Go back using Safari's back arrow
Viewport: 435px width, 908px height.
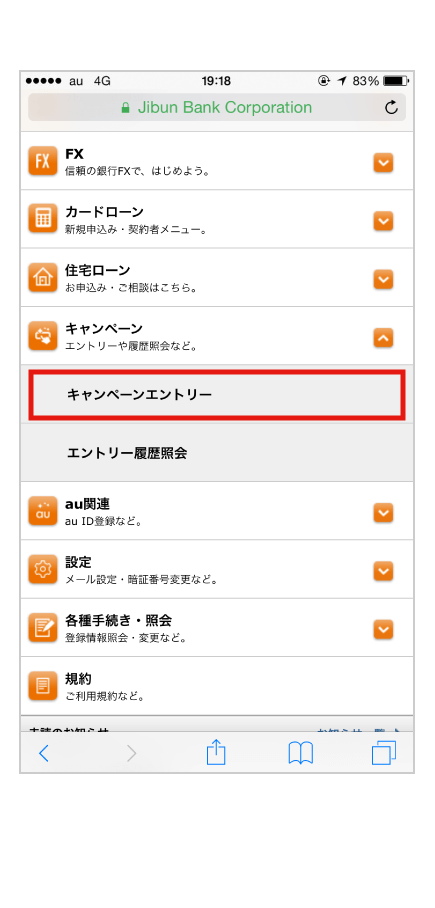tap(44, 753)
